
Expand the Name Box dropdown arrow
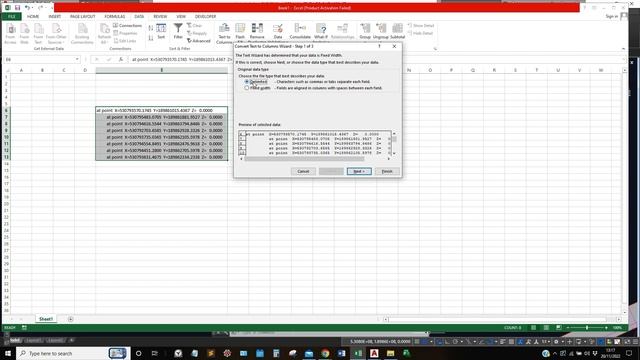click(77, 60)
